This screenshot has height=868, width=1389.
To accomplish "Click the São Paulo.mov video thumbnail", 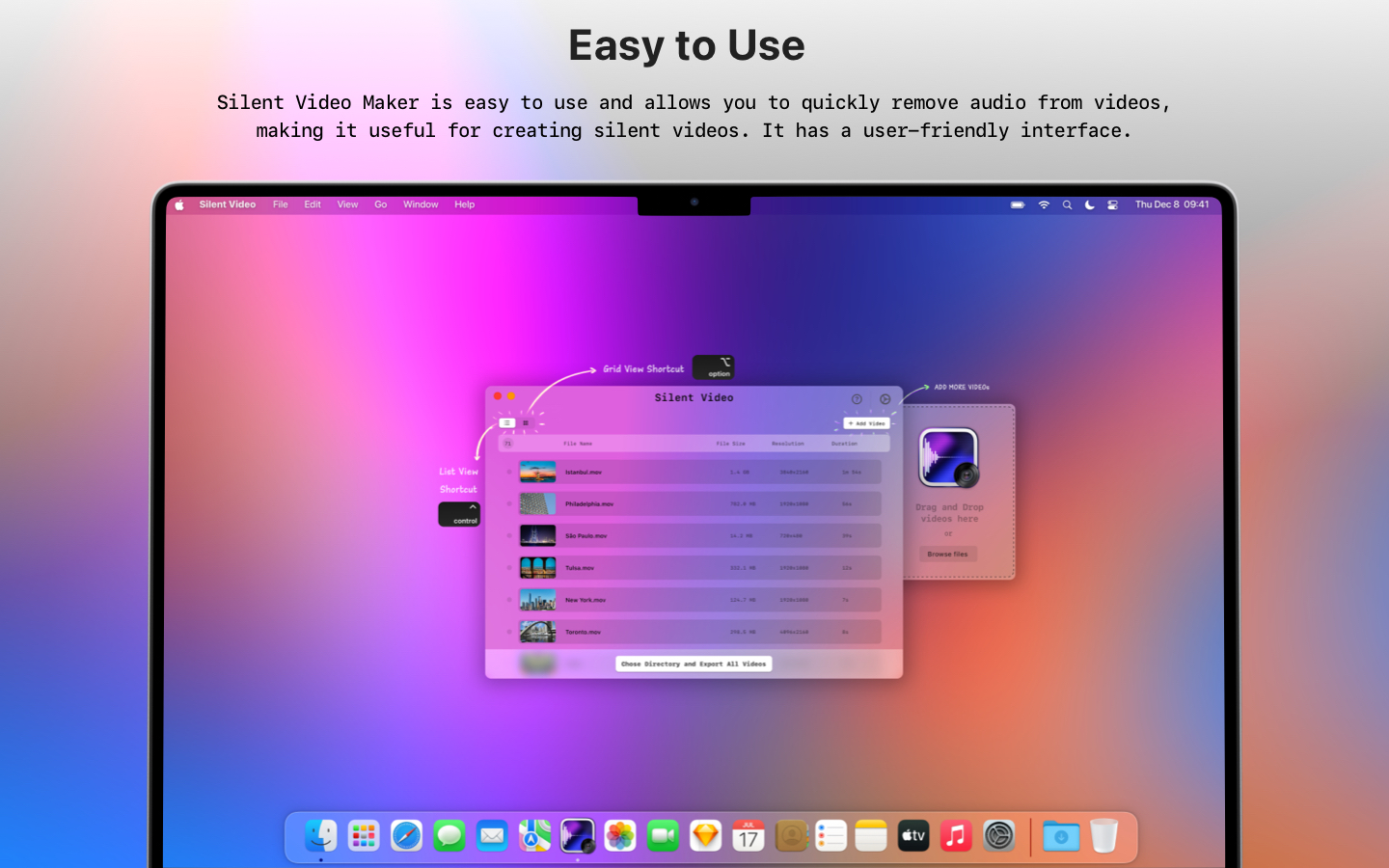I will point(537,535).
